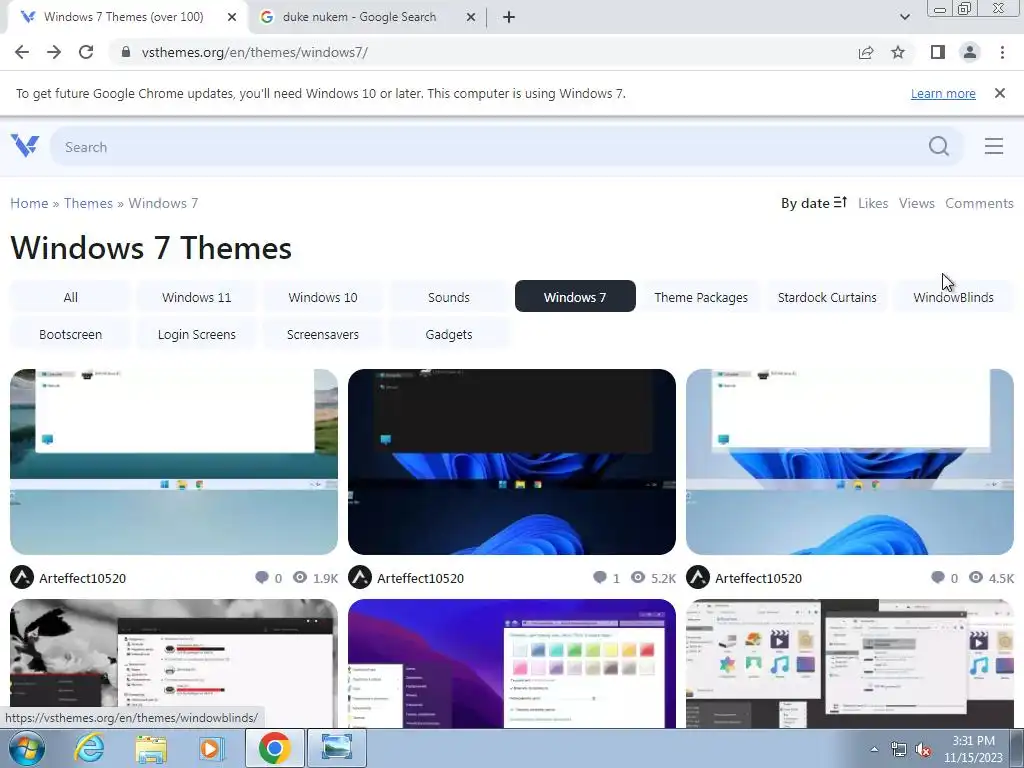Click Arteffect10520 author beside 5.2K views
1024x768 pixels.
(x=420, y=578)
